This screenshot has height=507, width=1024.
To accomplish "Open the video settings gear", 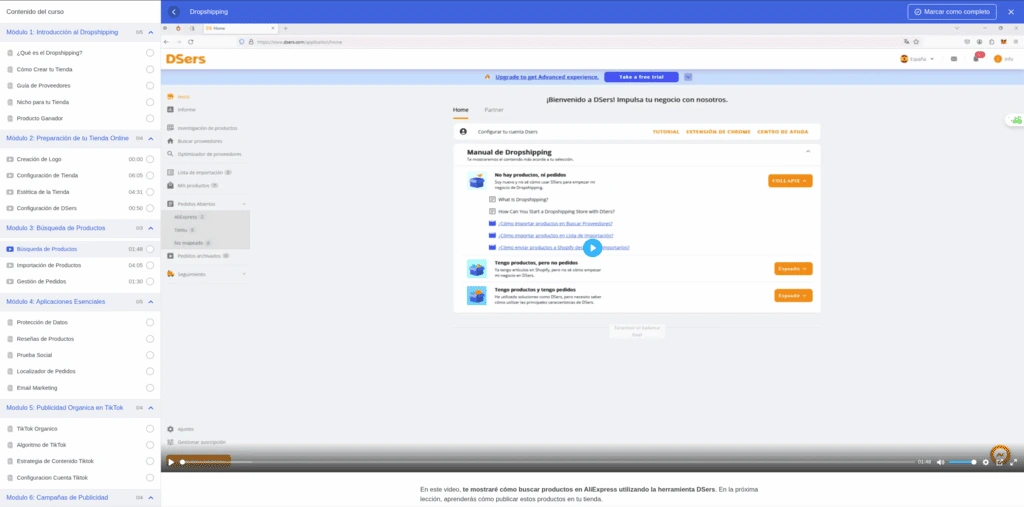I will [986, 462].
